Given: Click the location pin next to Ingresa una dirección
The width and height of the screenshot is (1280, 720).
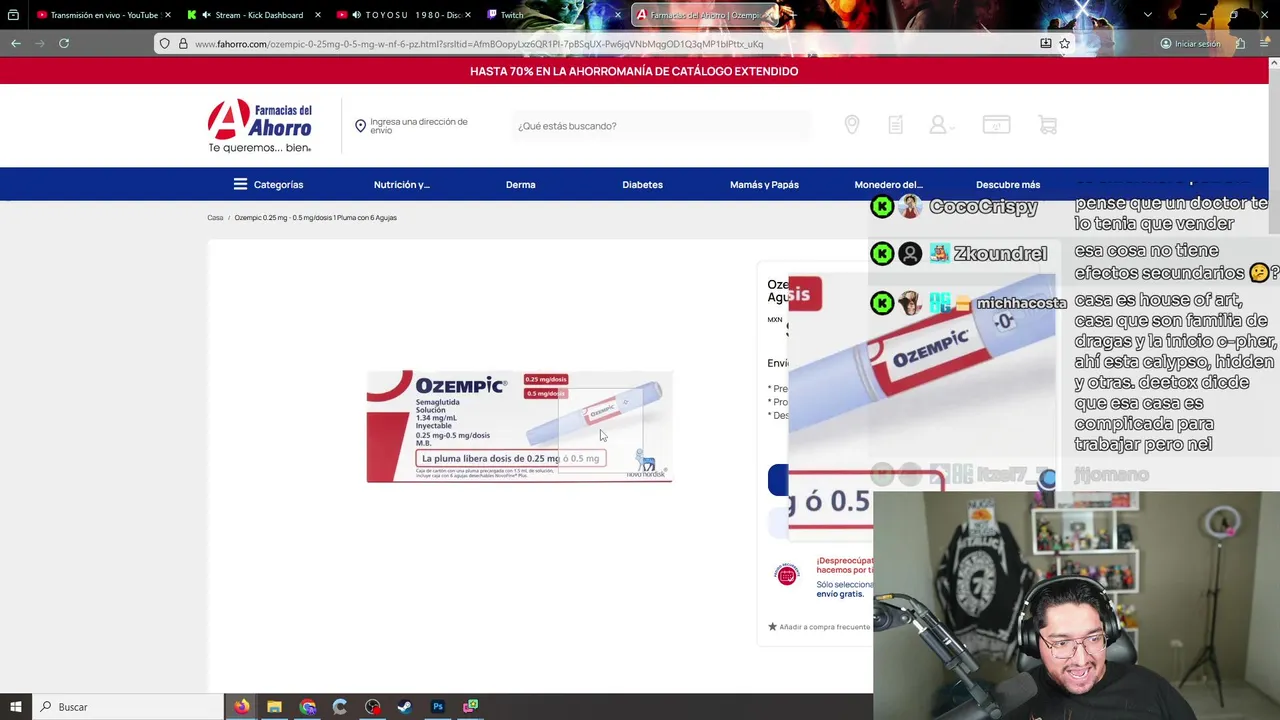Looking at the screenshot, I should [x=360, y=126].
